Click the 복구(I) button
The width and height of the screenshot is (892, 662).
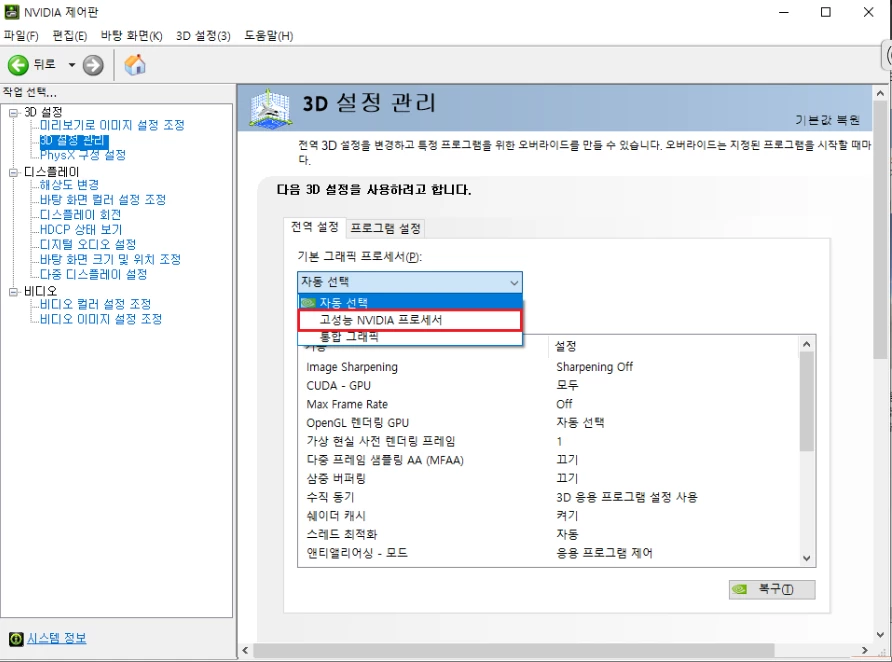point(772,589)
